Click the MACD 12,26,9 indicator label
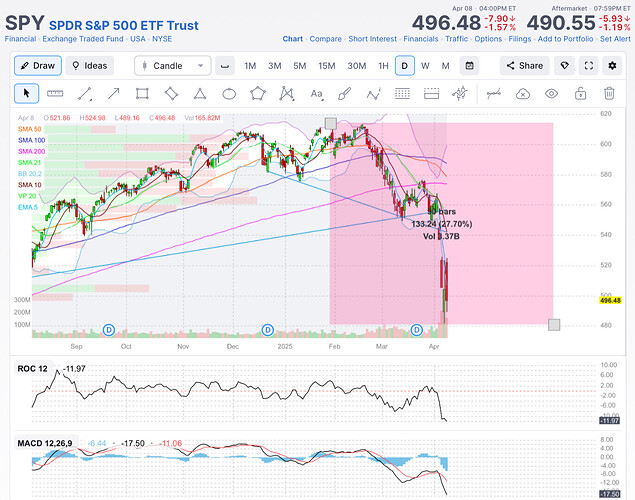This screenshot has width=635, height=500. click(x=45, y=443)
